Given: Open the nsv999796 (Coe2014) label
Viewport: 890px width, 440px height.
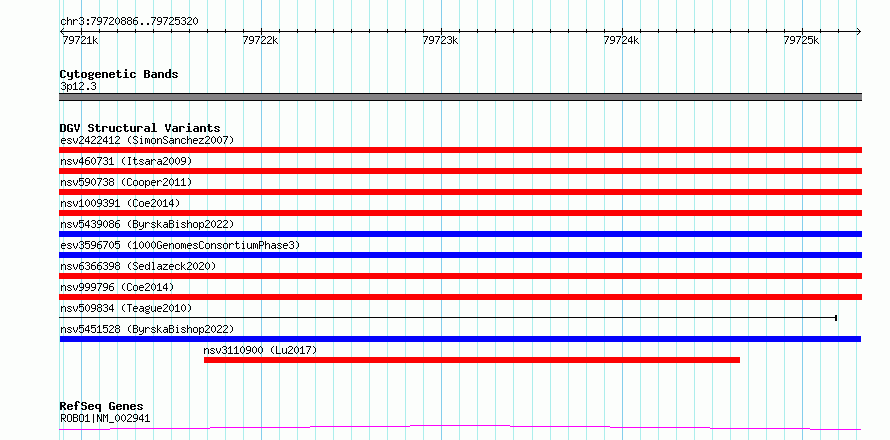Looking at the screenshot, I should point(117,287).
